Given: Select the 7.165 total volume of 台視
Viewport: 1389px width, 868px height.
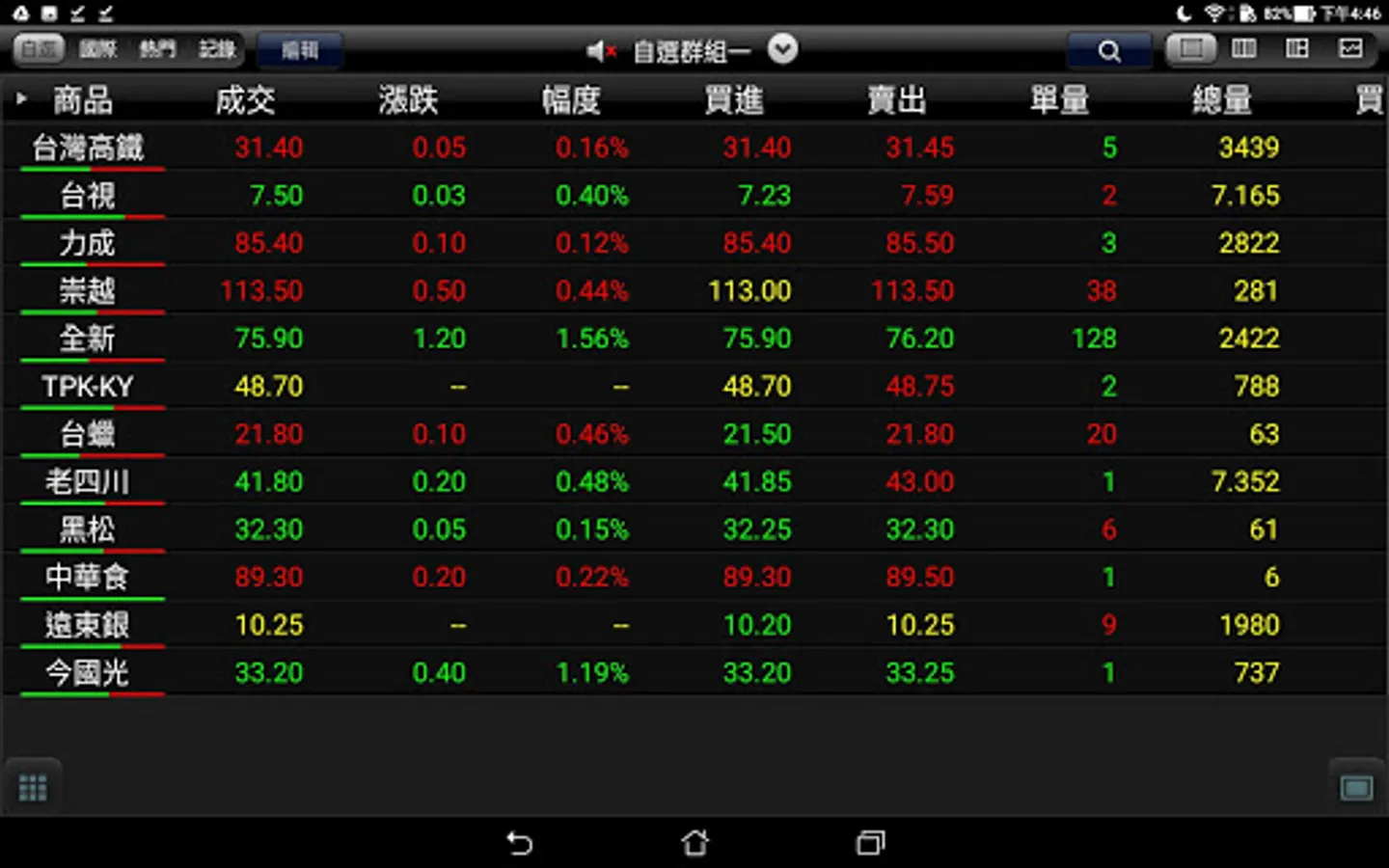Looking at the screenshot, I should [1245, 195].
